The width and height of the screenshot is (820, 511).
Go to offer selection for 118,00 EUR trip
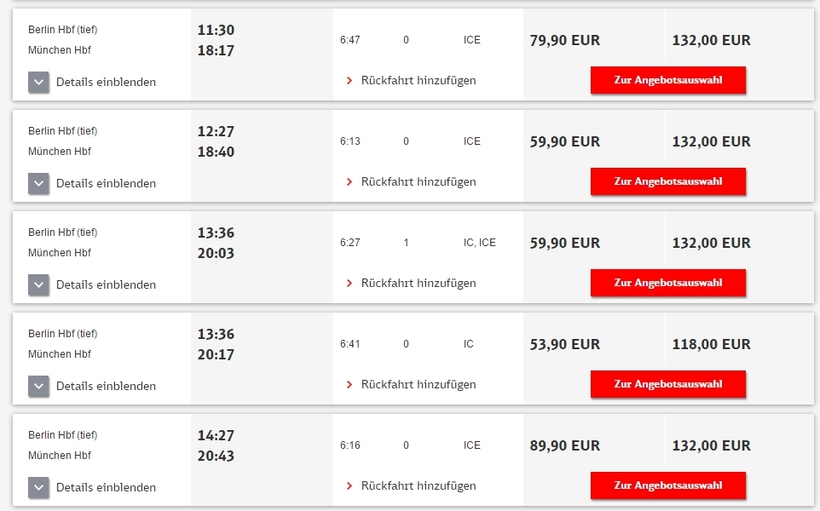[x=668, y=384]
